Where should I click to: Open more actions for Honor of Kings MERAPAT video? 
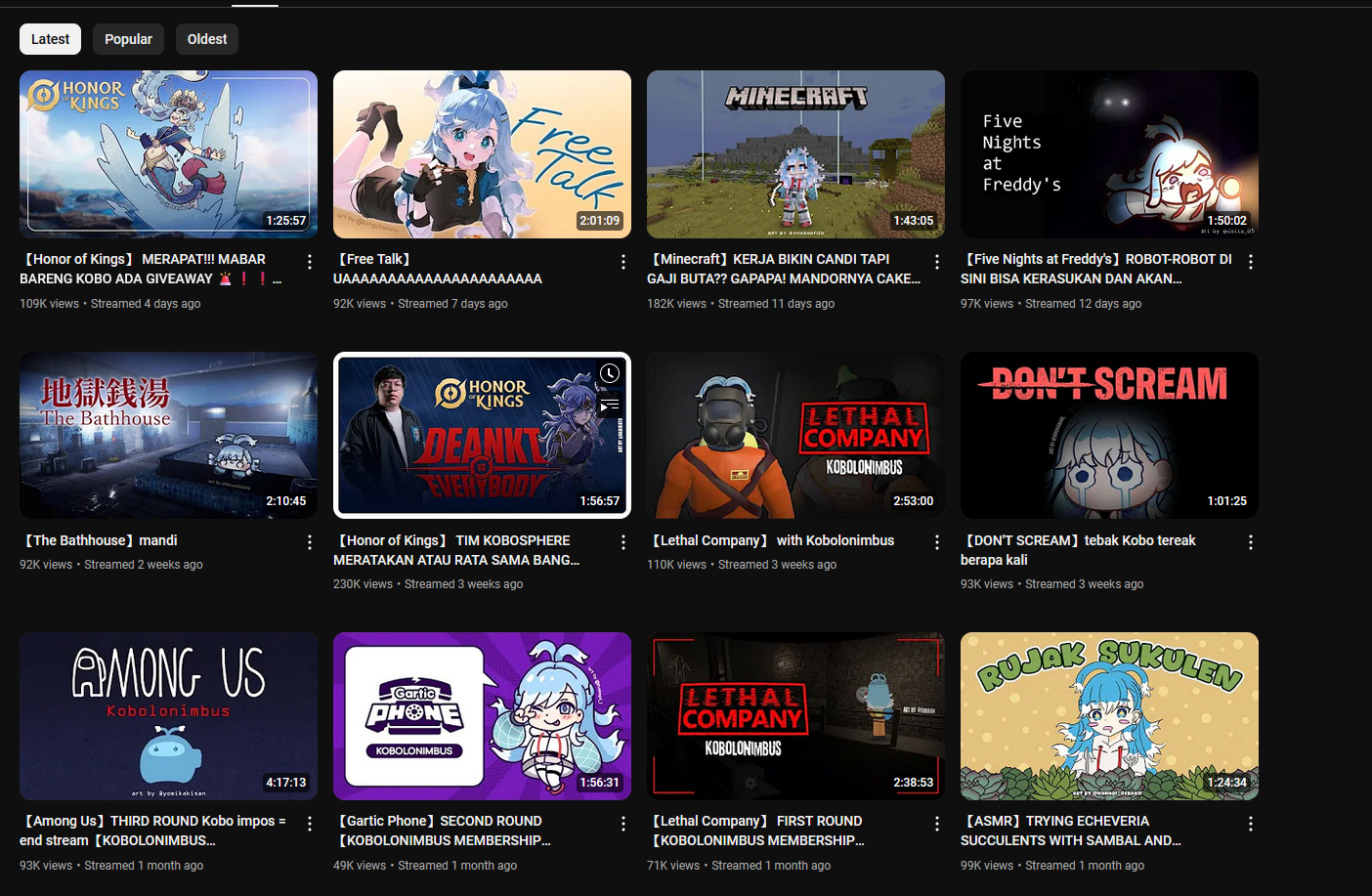(310, 262)
